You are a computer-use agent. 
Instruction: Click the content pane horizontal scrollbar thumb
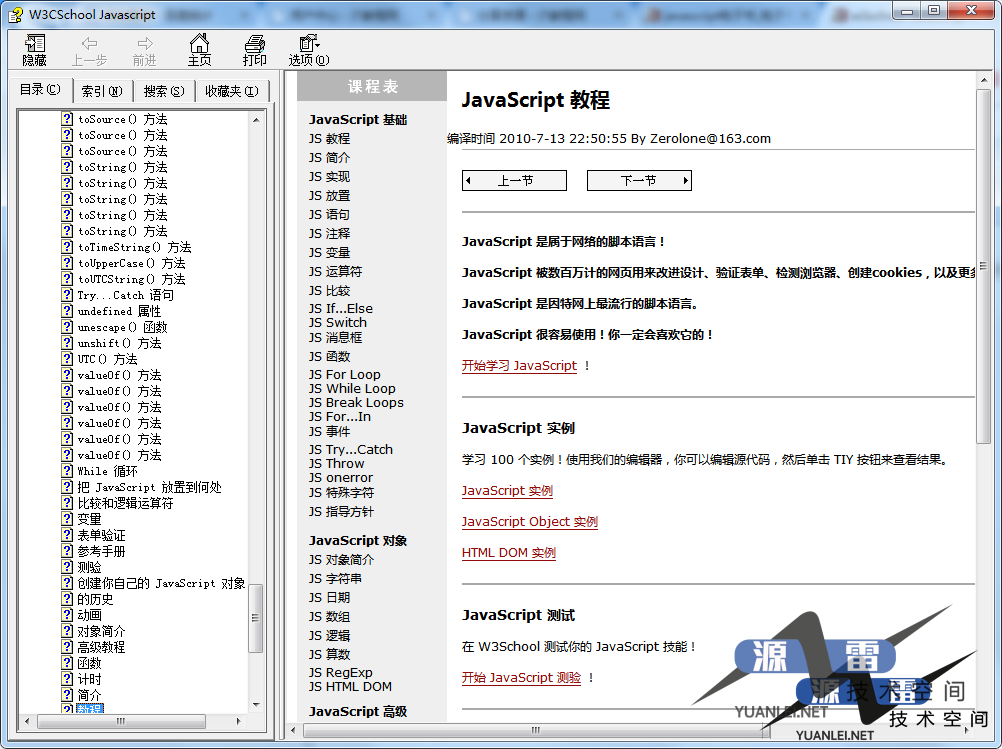(x=536, y=730)
